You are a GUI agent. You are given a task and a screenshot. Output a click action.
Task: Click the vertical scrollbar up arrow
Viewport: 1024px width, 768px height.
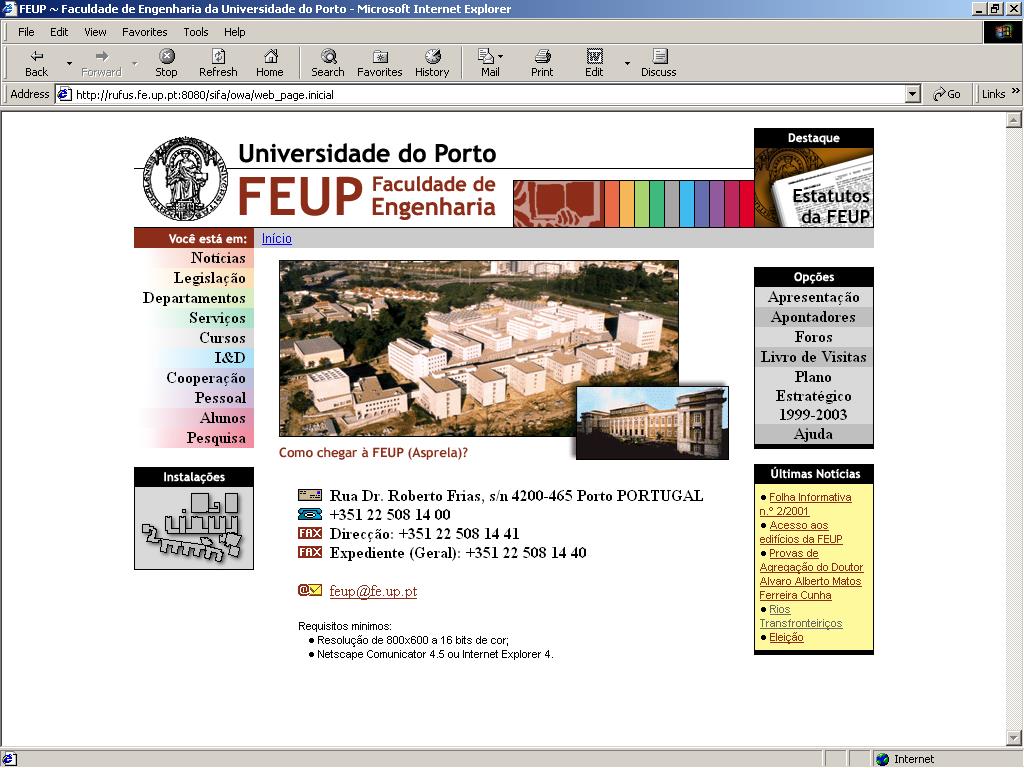click(x=1014, y=120)
